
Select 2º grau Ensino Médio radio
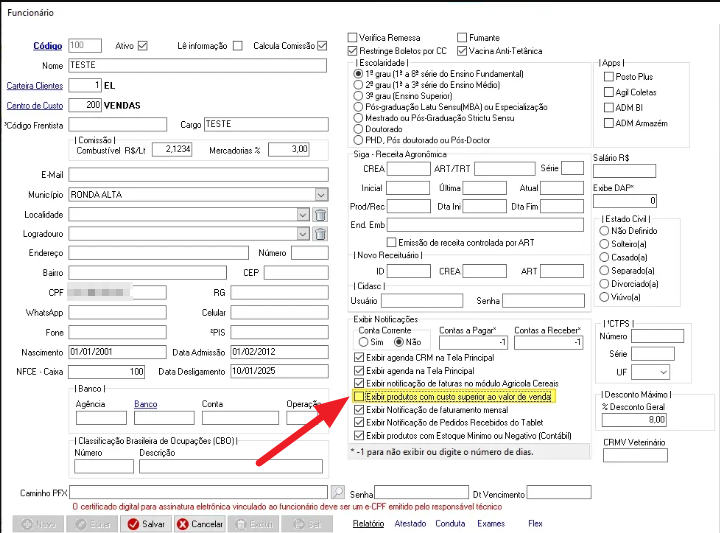click(x=358, y=85)
